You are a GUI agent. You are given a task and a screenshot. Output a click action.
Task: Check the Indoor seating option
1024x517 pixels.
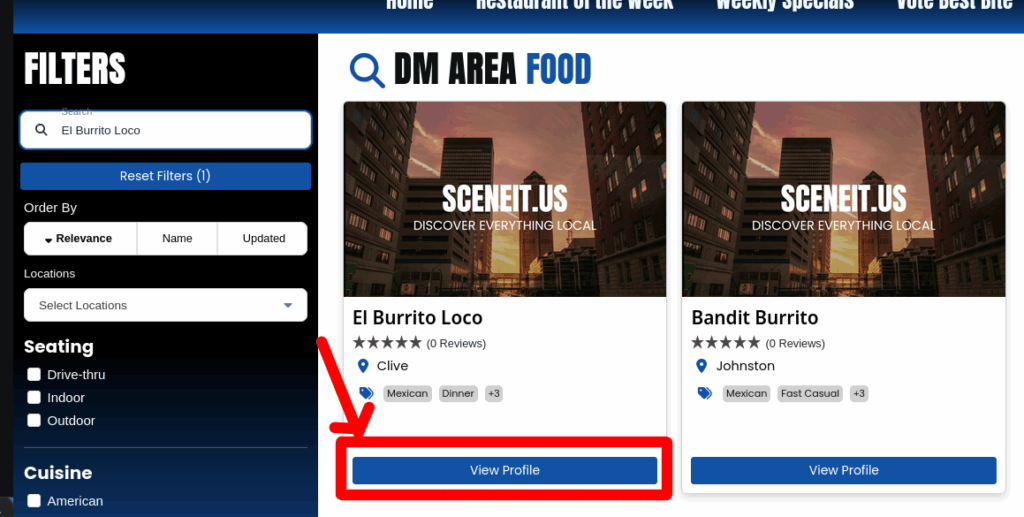pos(34,397)
